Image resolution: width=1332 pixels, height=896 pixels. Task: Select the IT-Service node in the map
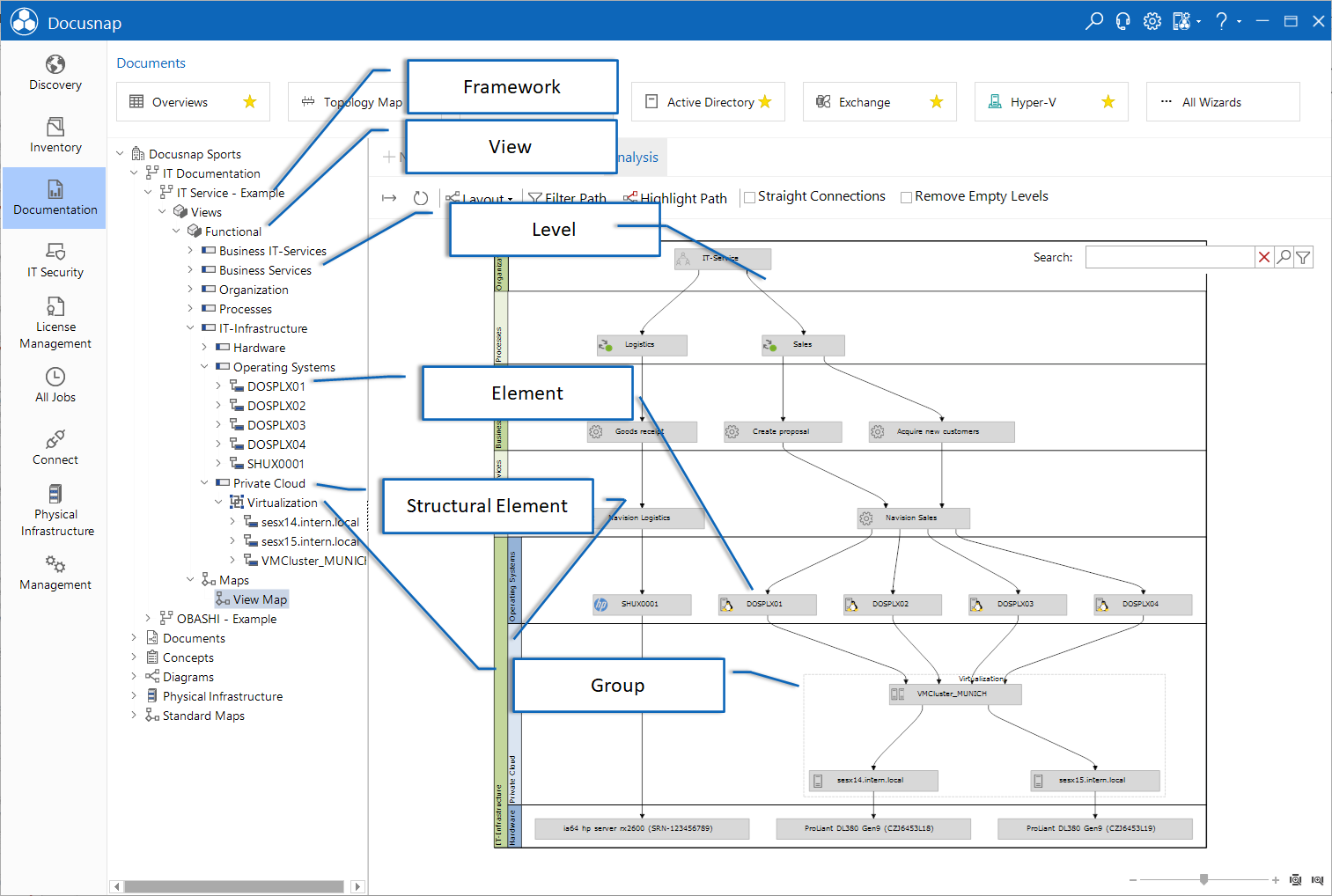pyautogui.click(x=722, y=259)
